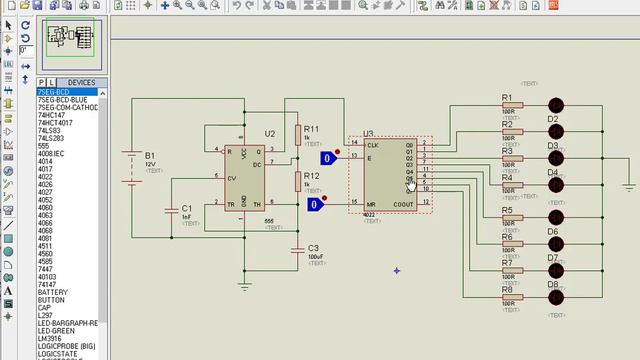640x360 pixels.
Task: Select the Virtual Instruments Mode tool
Action: tap(8, 210)
